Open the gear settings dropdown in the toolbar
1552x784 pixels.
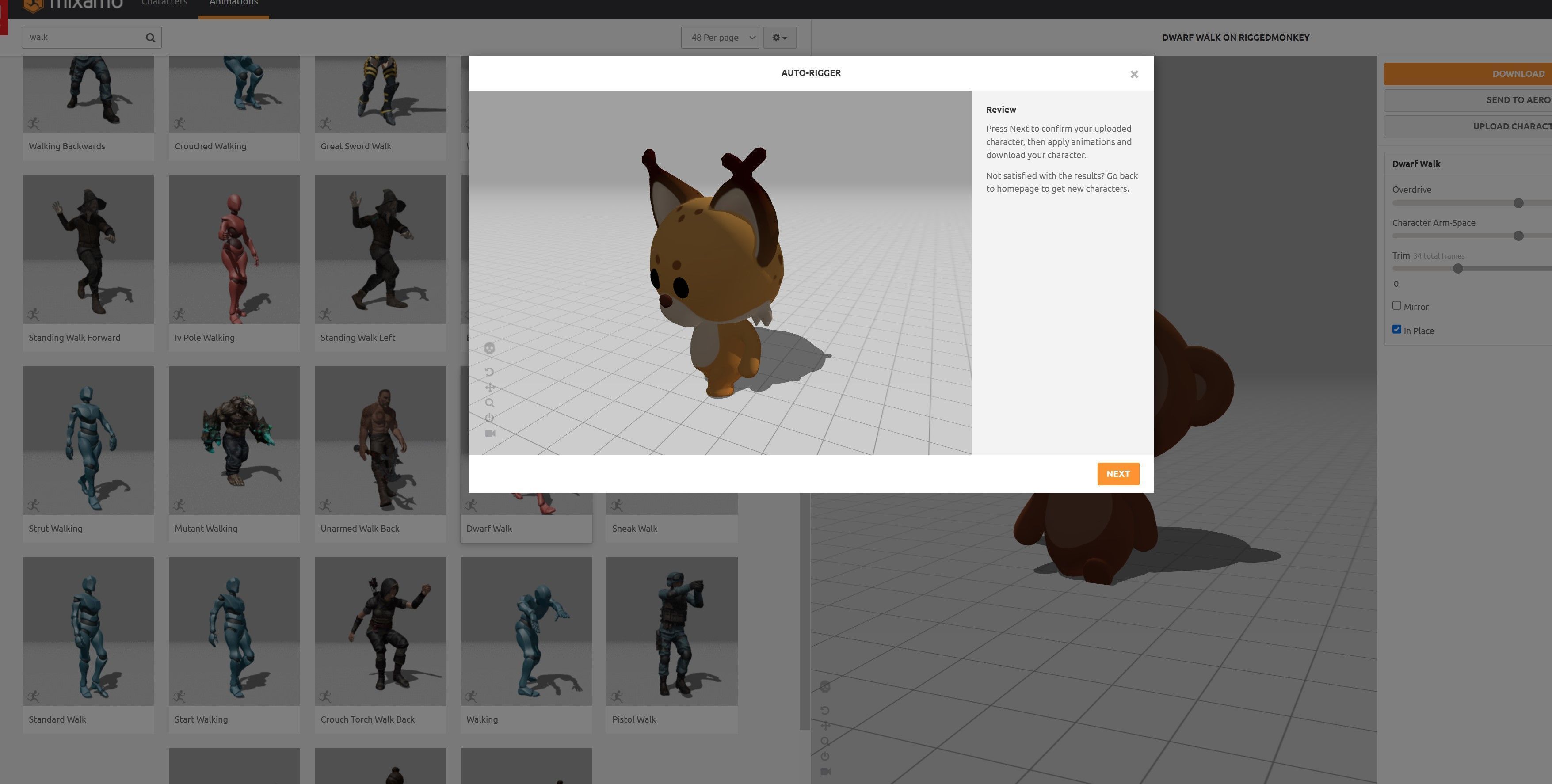(x=779, y=37)
